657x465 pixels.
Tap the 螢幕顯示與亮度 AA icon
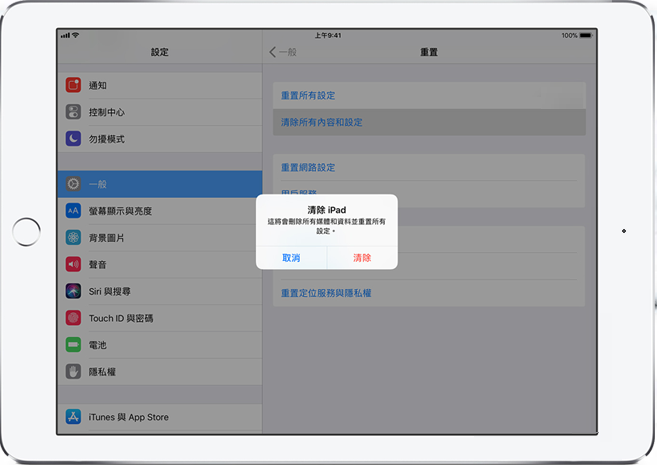(x=73, y=211)
